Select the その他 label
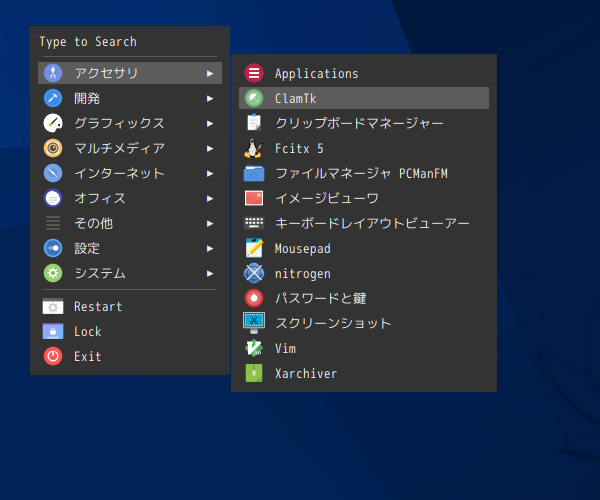The image size is (600, 500). tap(93, 223)
